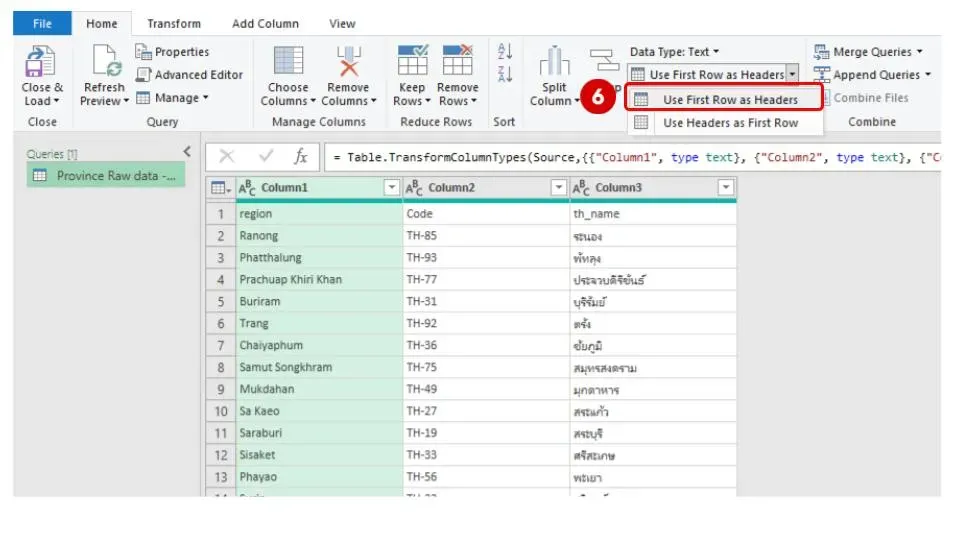
Task: Select the cell containing TH-19
Action: point(486,433)
